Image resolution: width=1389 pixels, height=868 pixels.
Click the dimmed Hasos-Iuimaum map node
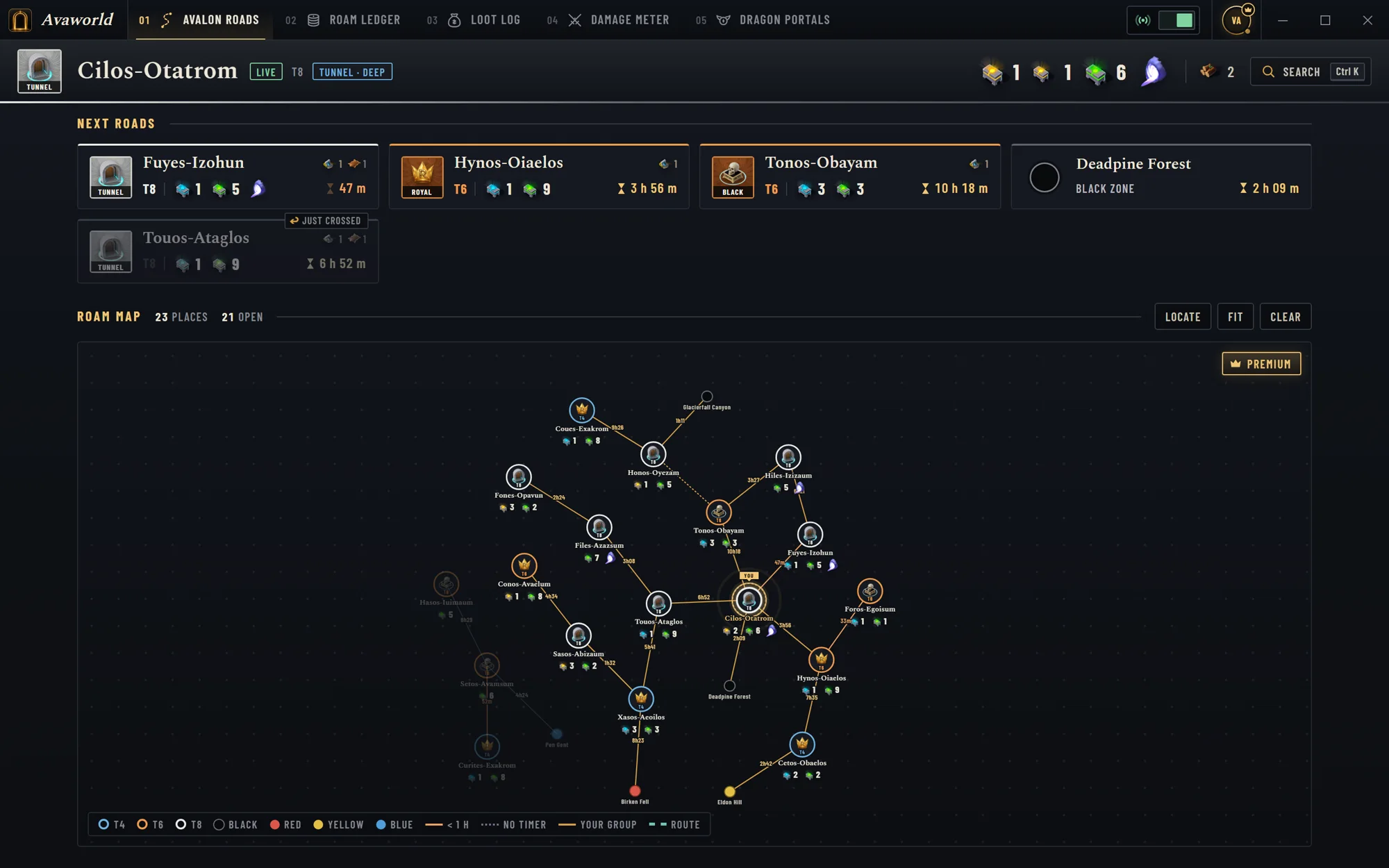446,584
